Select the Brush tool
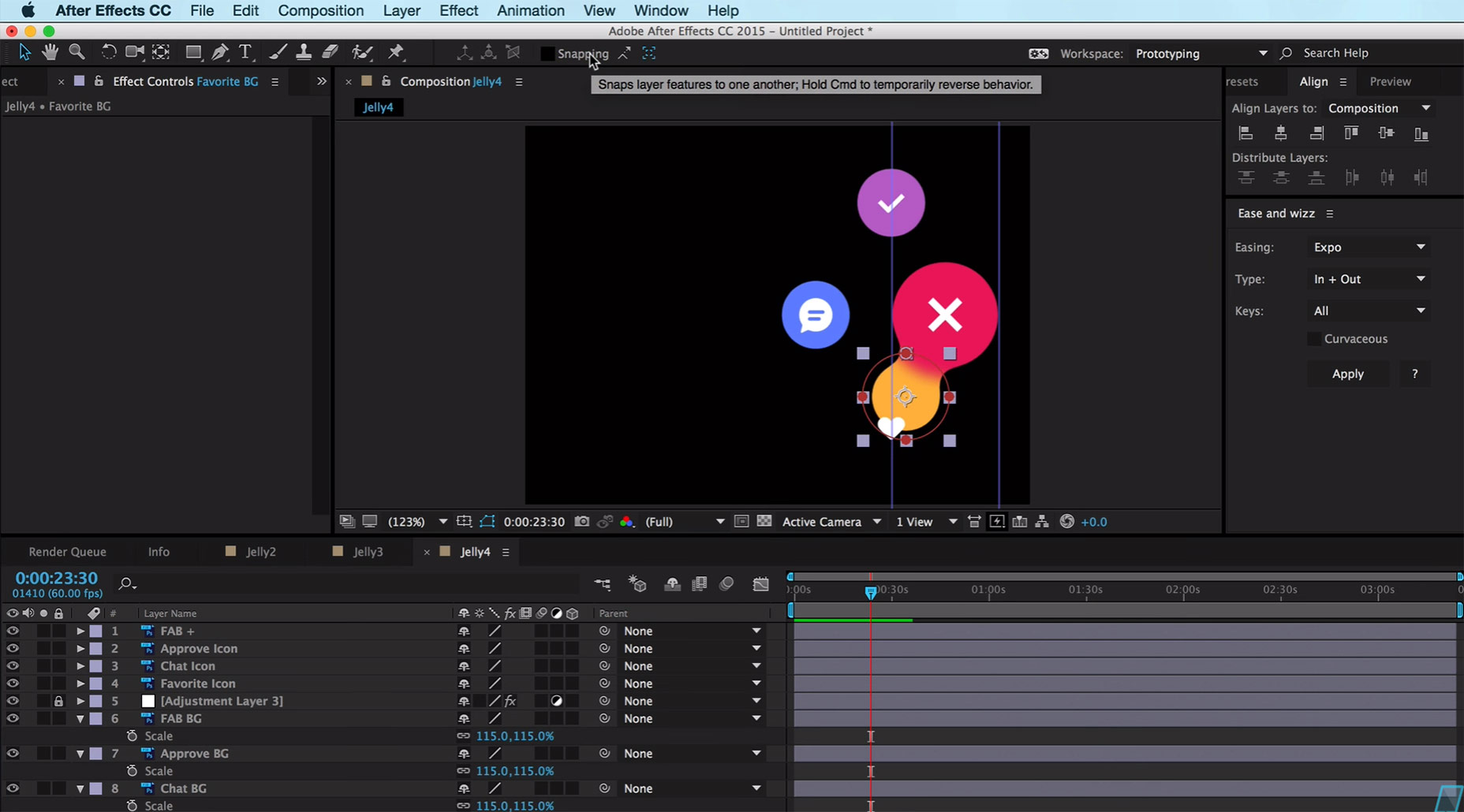This screenshot has width=1464, height=812. tap(278, 52)
